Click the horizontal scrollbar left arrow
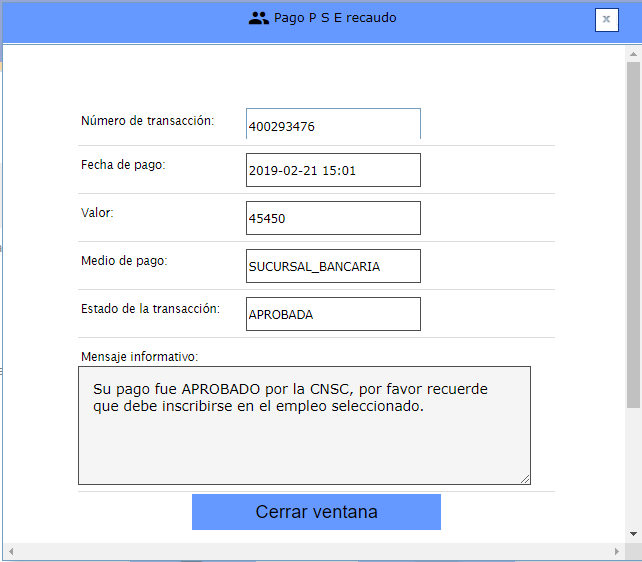The width and height of the screenshot is (642, 562). (x=11, y=551)
